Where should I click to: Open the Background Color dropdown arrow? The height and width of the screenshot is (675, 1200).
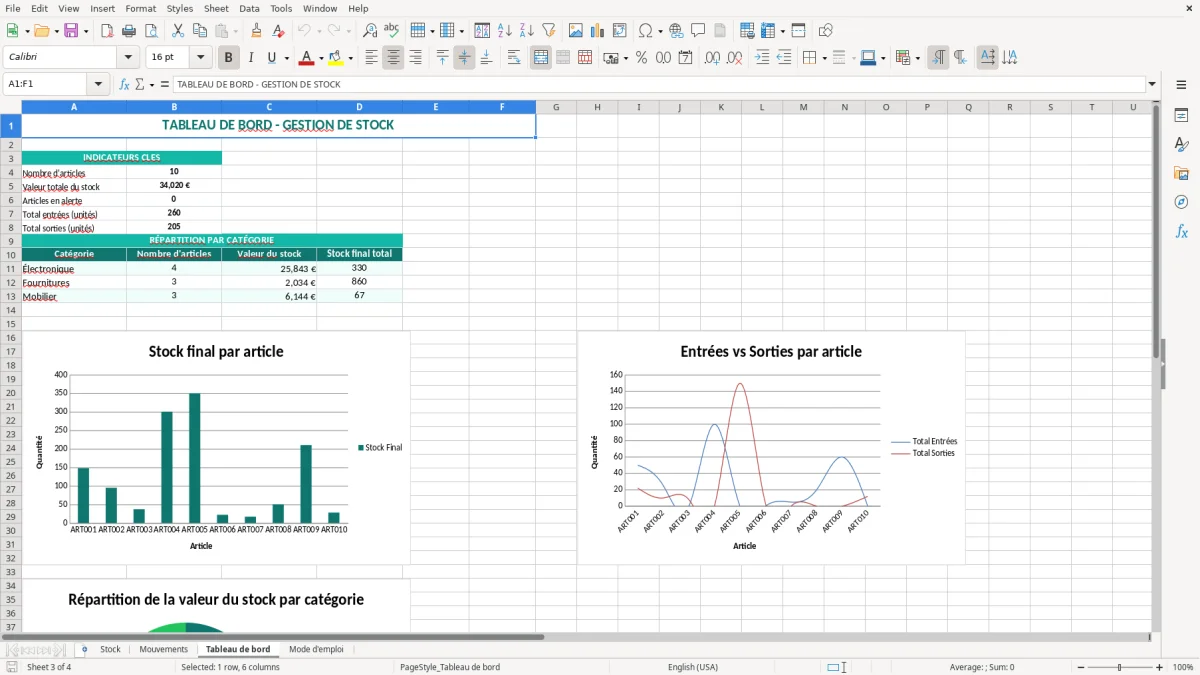coord(350,58)
